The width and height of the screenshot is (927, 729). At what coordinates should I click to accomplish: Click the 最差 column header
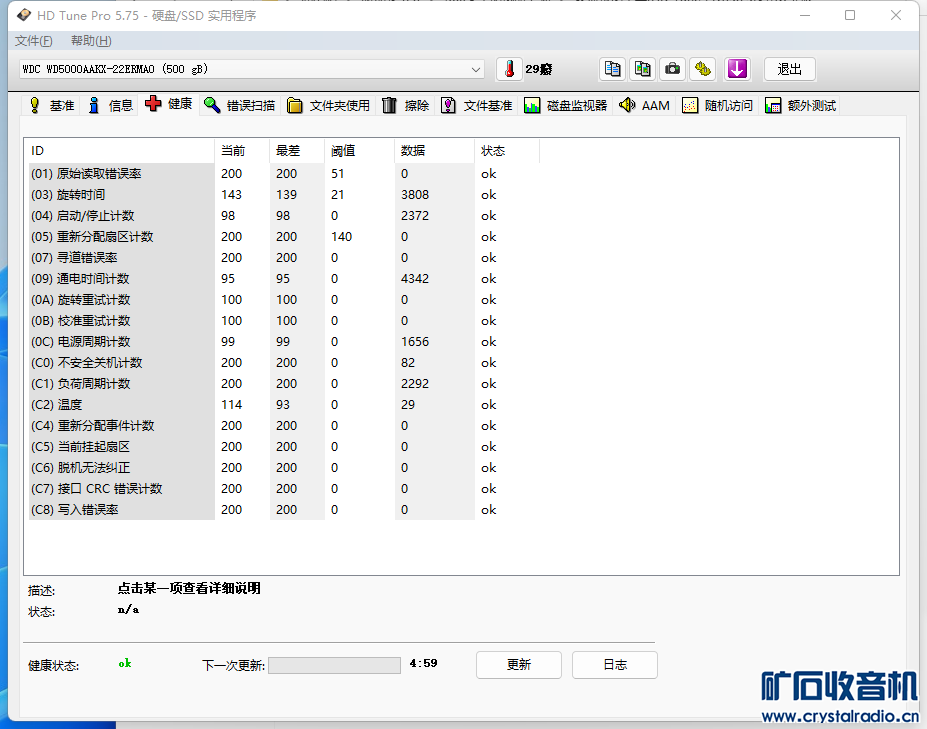(x=297, y=151)
